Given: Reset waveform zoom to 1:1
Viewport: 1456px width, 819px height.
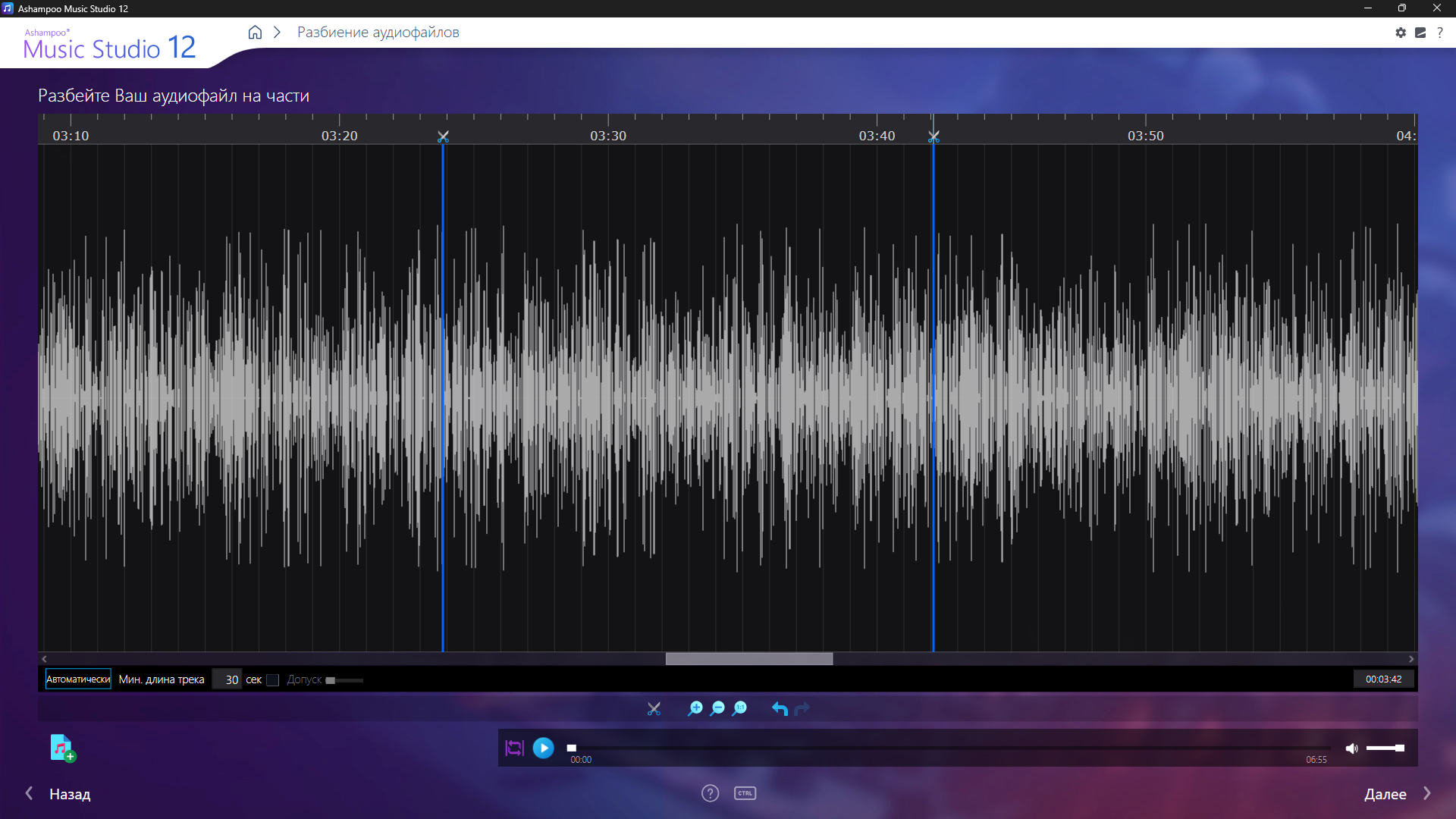Looking at the screenshot, I should [739, 708].
